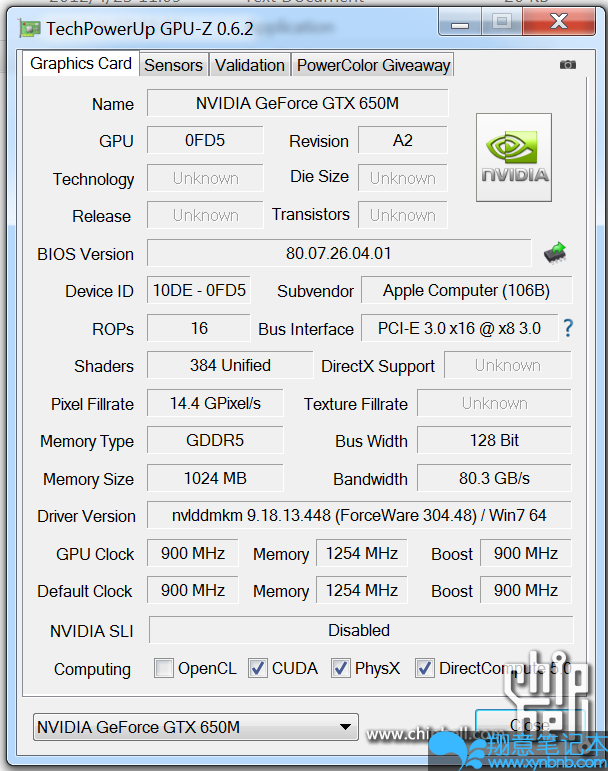Open the PowerColor Giveaway tab
The image size is (608, 771).
(373, 65)
